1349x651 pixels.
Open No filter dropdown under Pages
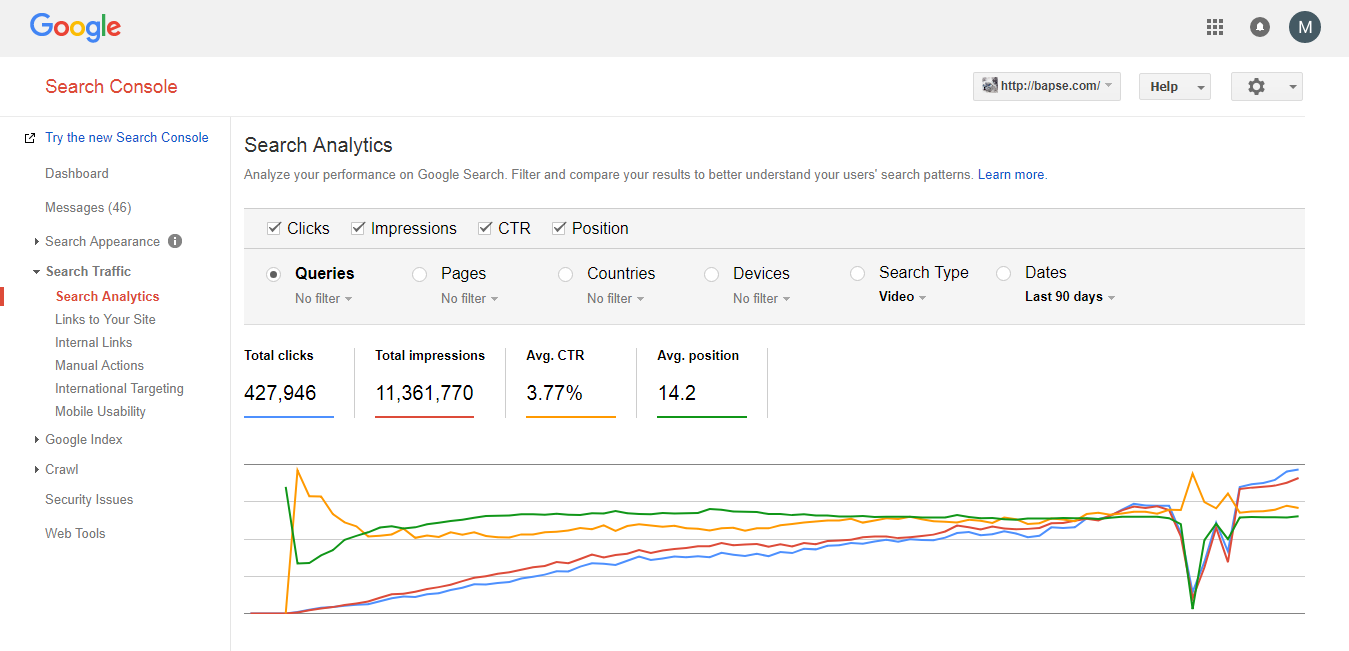click(x=469, y=298)
